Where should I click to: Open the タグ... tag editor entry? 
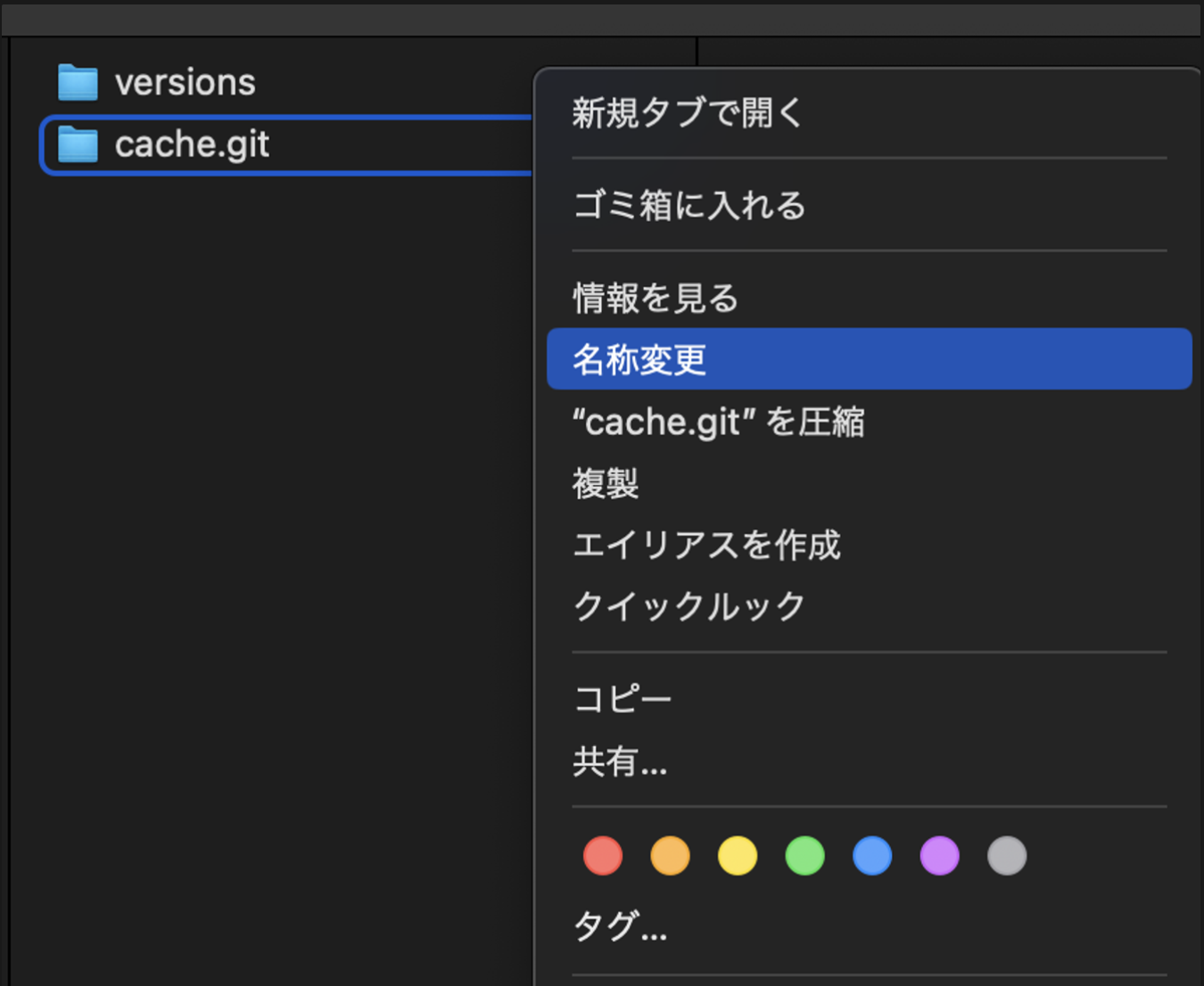click(620, 926)
